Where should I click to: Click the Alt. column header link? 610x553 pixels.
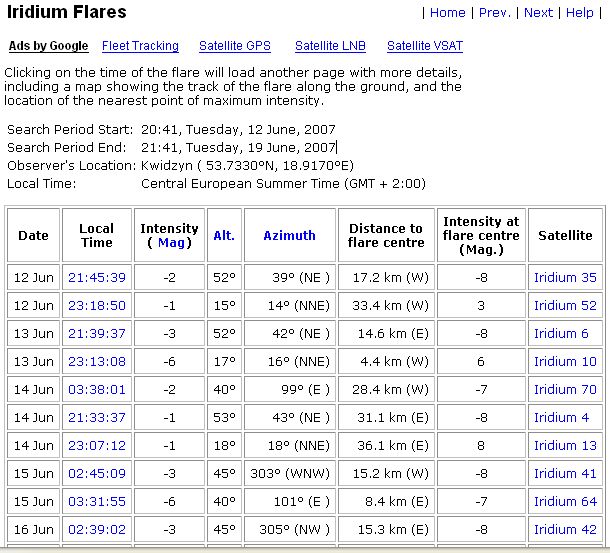tap(224, 236)
